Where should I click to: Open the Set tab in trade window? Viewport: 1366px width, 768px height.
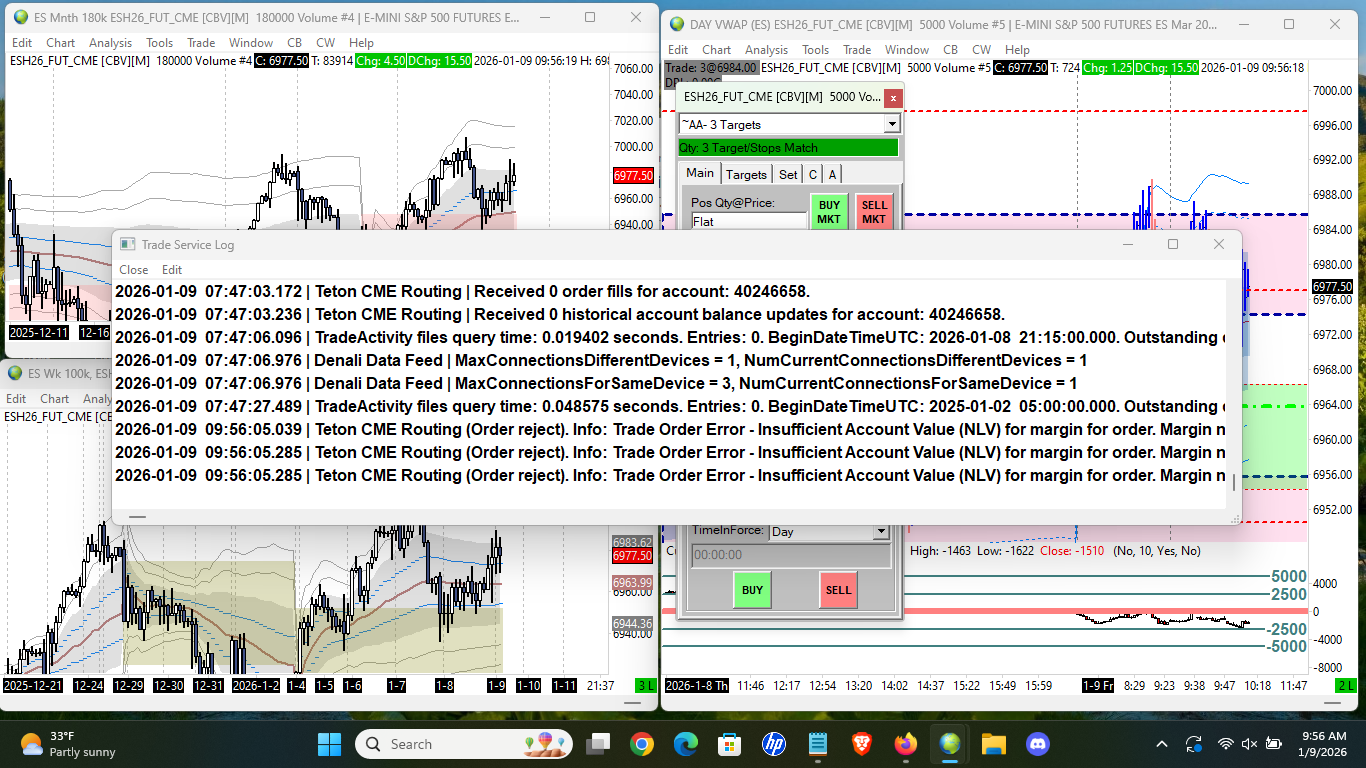pyautogui.click(x=788, y=174)
